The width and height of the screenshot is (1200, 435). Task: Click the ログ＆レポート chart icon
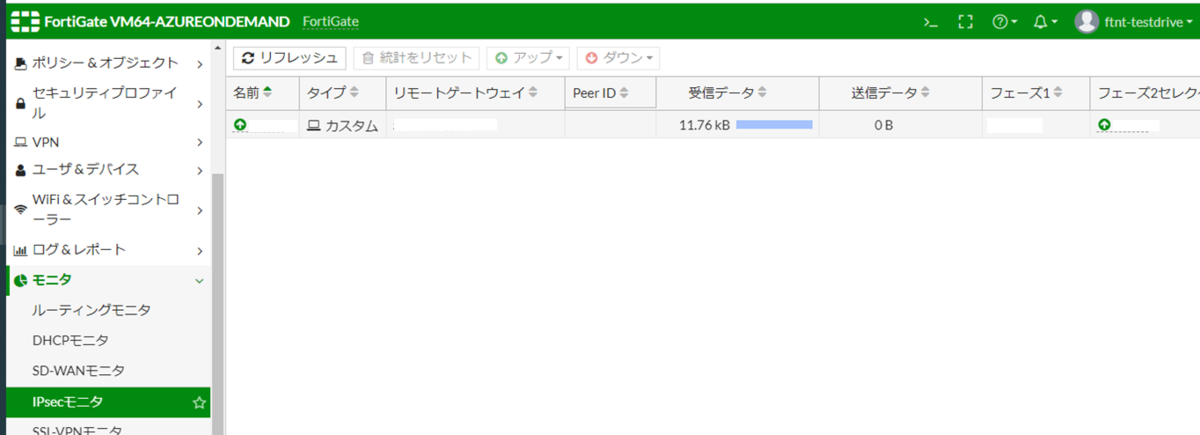pos(20,250)
